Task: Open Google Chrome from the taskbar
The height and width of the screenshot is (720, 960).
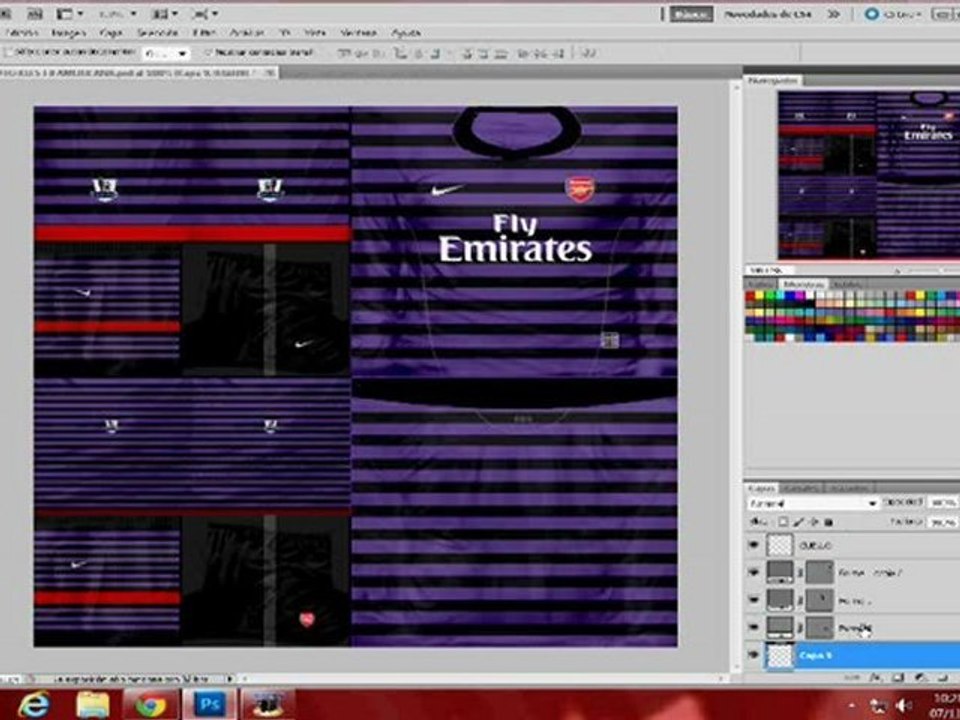Action: (149, 705)
